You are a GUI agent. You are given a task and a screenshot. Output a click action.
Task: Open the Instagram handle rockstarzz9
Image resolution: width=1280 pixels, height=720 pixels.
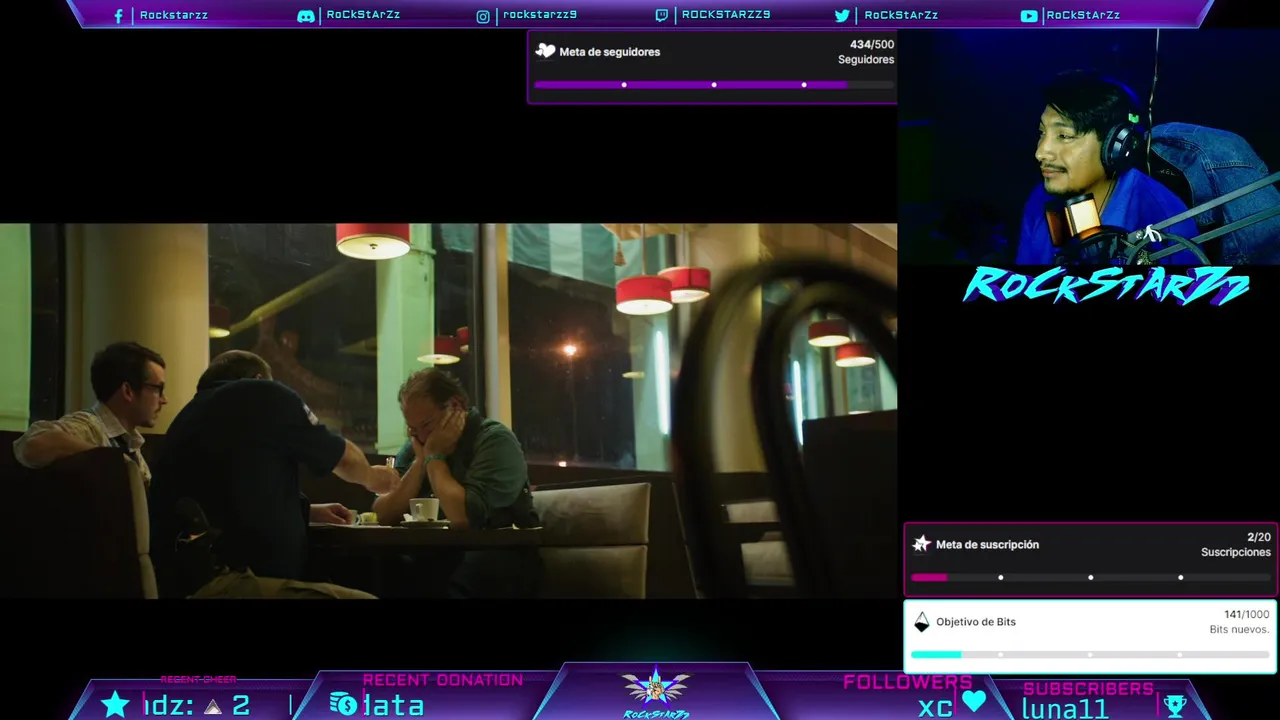pos(540,15)
